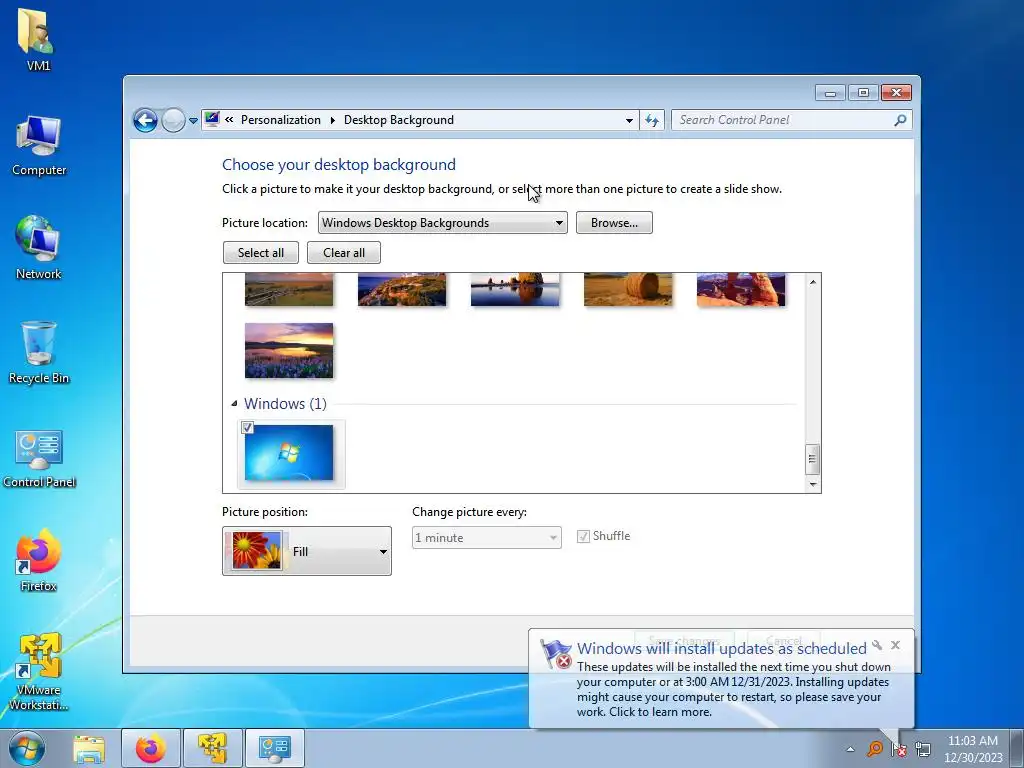Click the taskbar clock showing 11:03 AM
The image size is (1024, 768).
pyautogui.click(x=973, y=749)
